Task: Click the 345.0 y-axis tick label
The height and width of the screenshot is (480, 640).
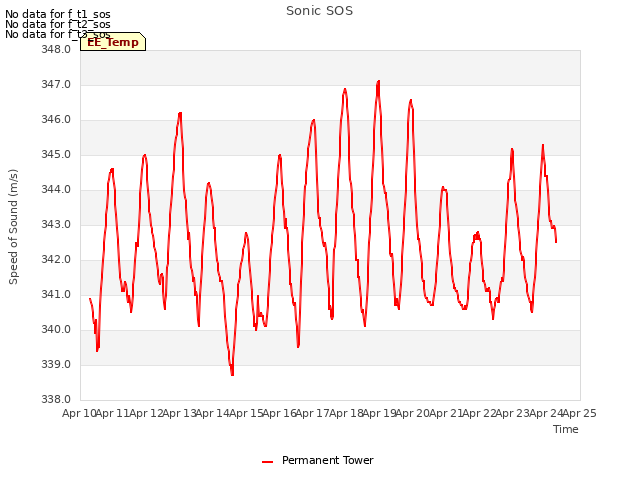Action: [56, 154]
